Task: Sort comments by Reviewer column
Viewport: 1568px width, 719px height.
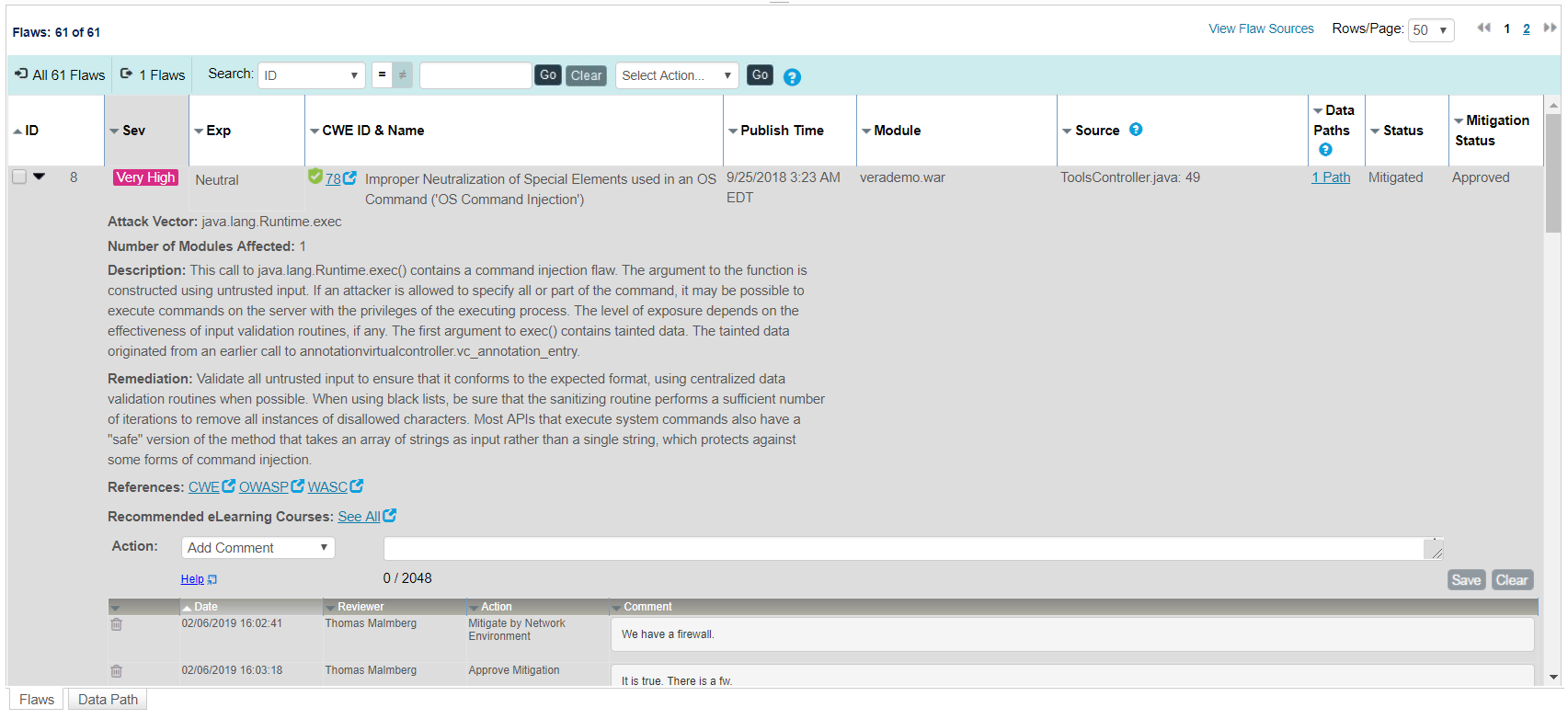Action: (x=355, y=607)
